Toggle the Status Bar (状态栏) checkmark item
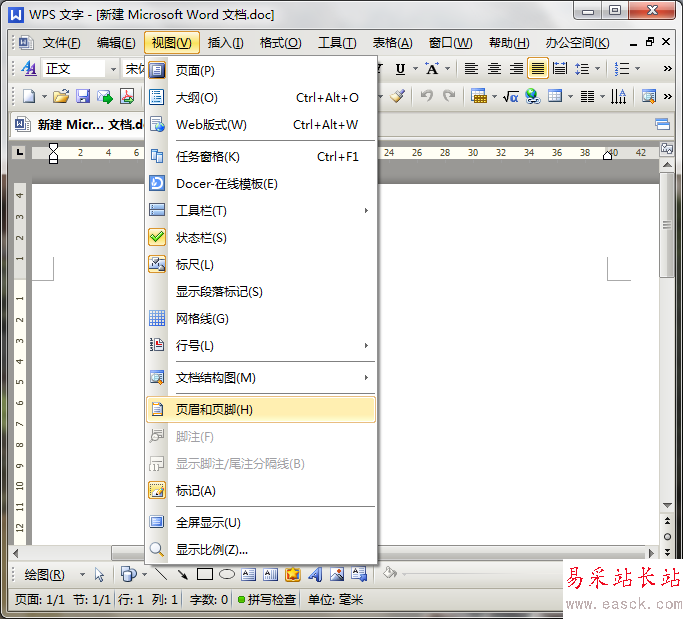Viewport: 683px width, 619px height. pos(261,238)
